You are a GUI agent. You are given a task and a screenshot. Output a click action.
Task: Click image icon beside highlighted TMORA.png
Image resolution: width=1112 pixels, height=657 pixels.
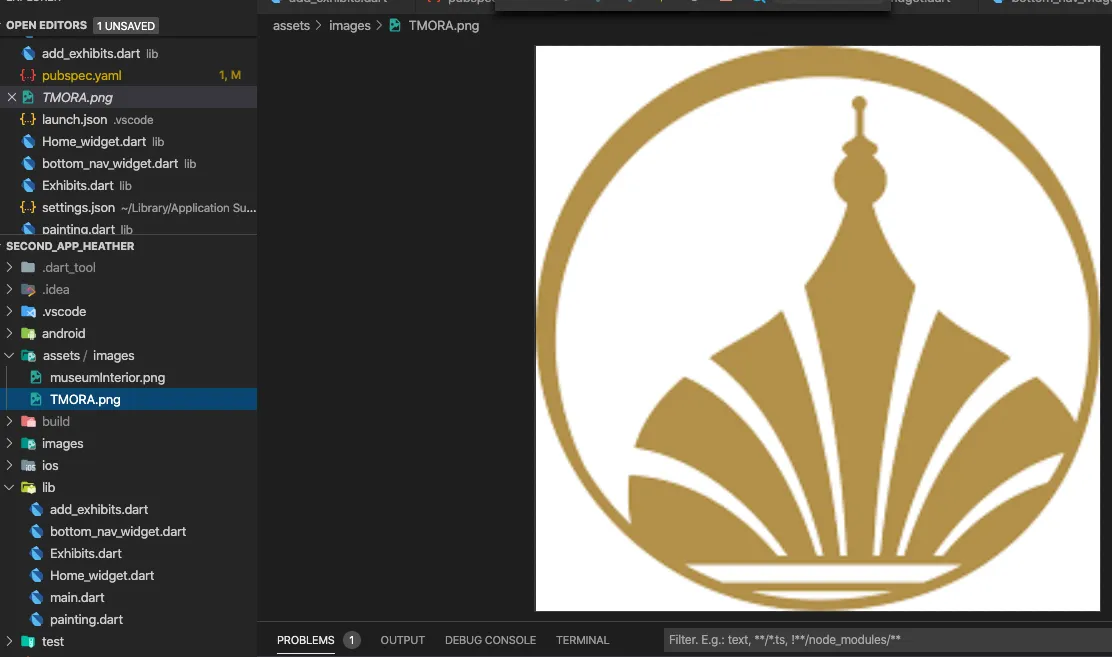[x=36, y=399]
